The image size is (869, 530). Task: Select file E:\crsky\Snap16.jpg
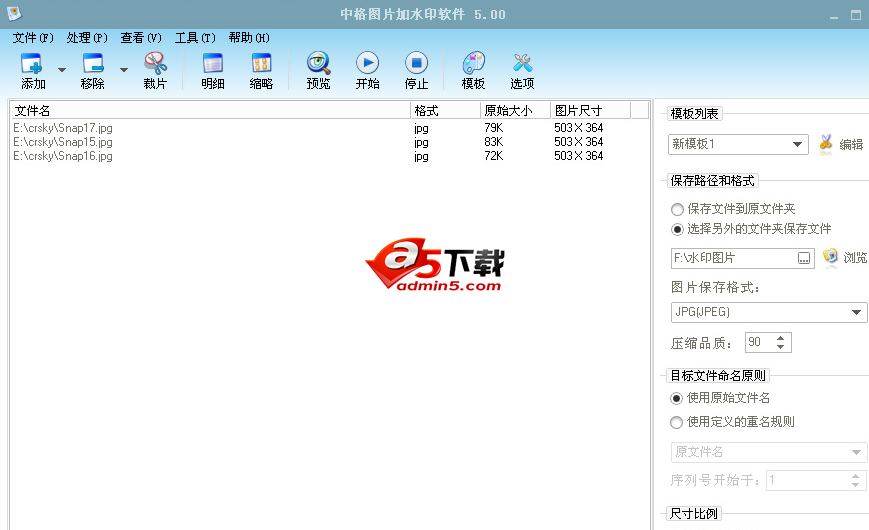63,156
